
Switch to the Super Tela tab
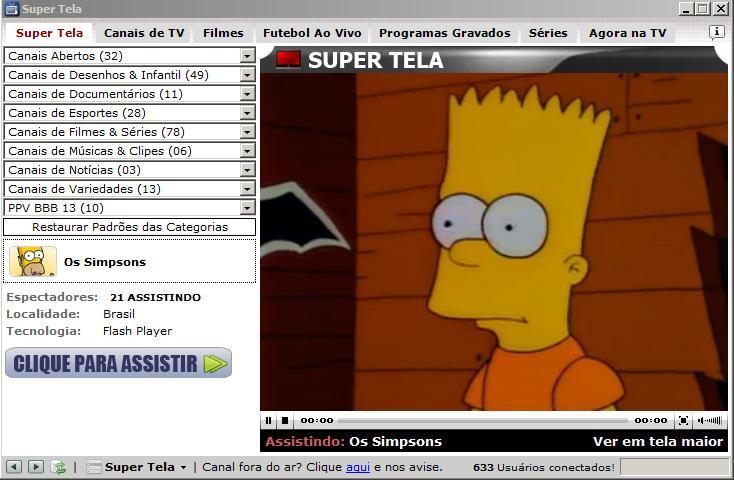49,33
